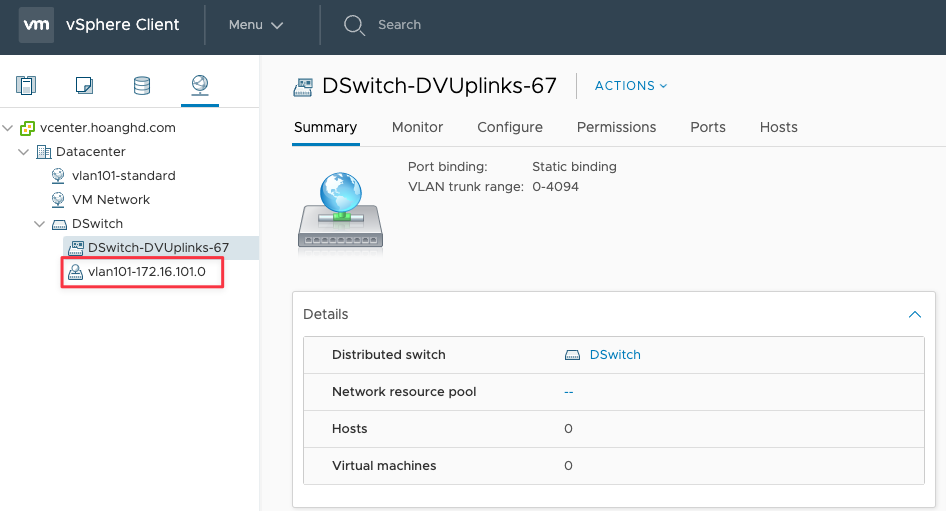Open the Summary tab

point(325,127)
